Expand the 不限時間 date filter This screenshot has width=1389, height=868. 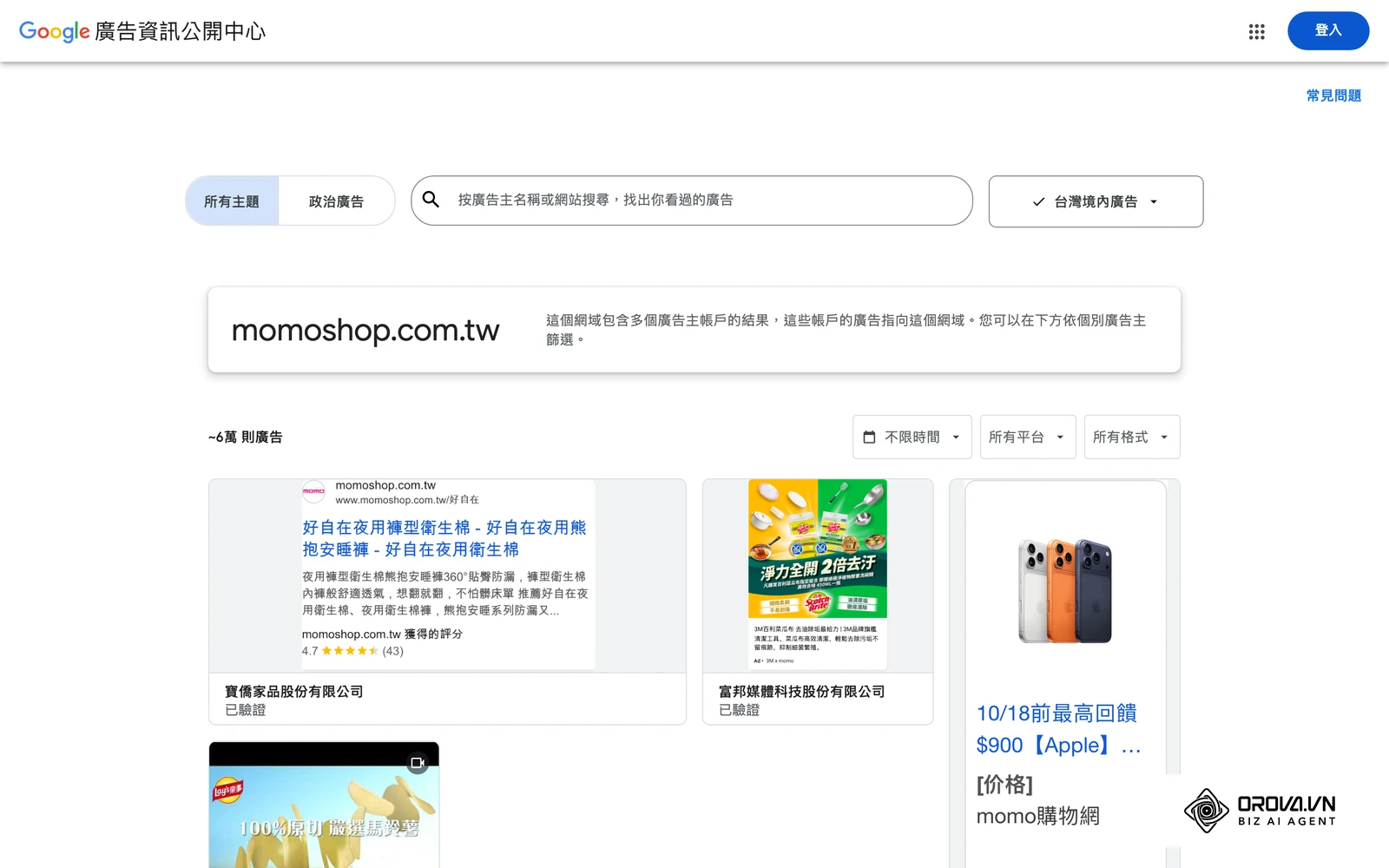click(x=912, y=437)
